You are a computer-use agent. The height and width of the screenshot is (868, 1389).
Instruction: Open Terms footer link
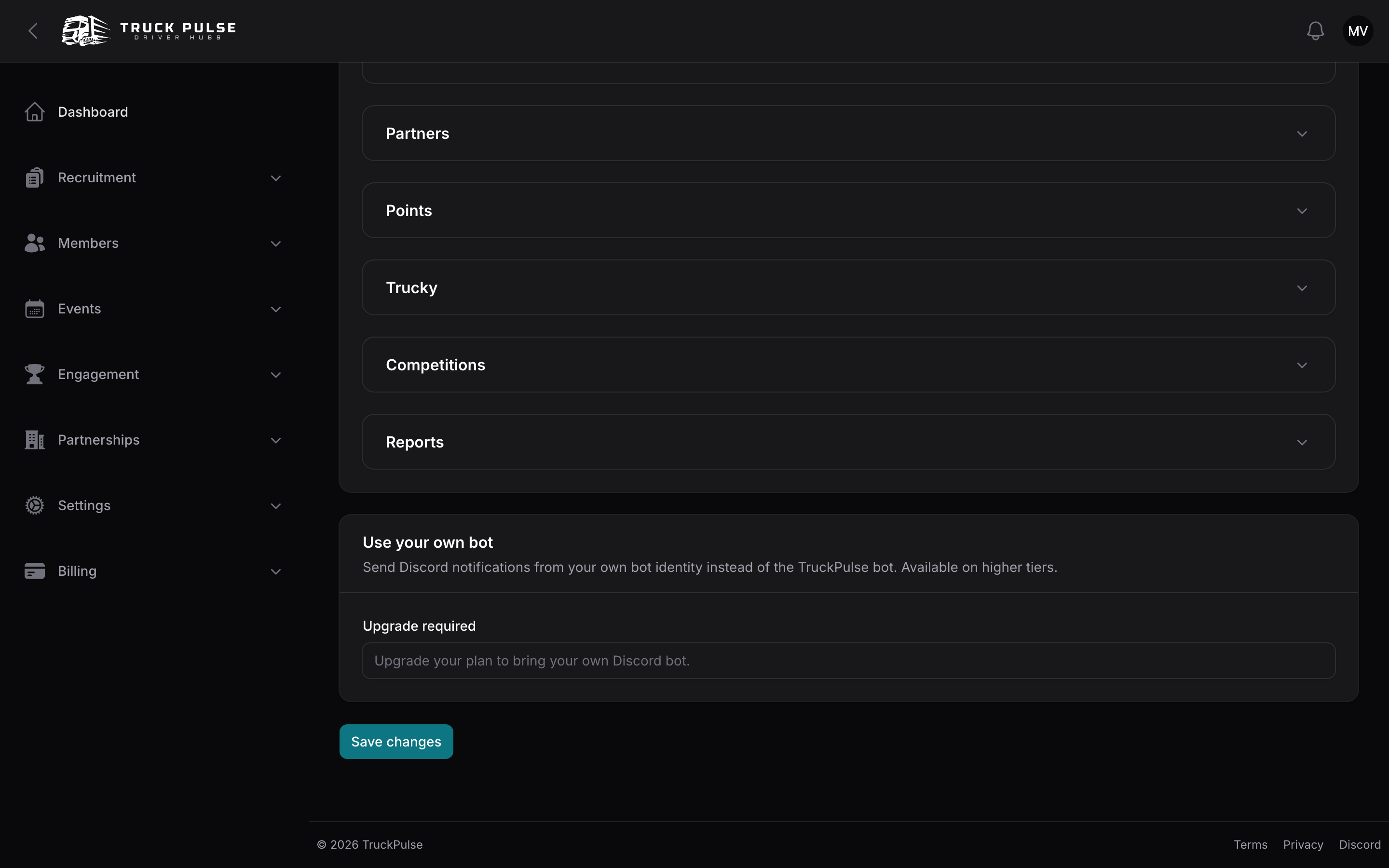[x=1250, y=844]
